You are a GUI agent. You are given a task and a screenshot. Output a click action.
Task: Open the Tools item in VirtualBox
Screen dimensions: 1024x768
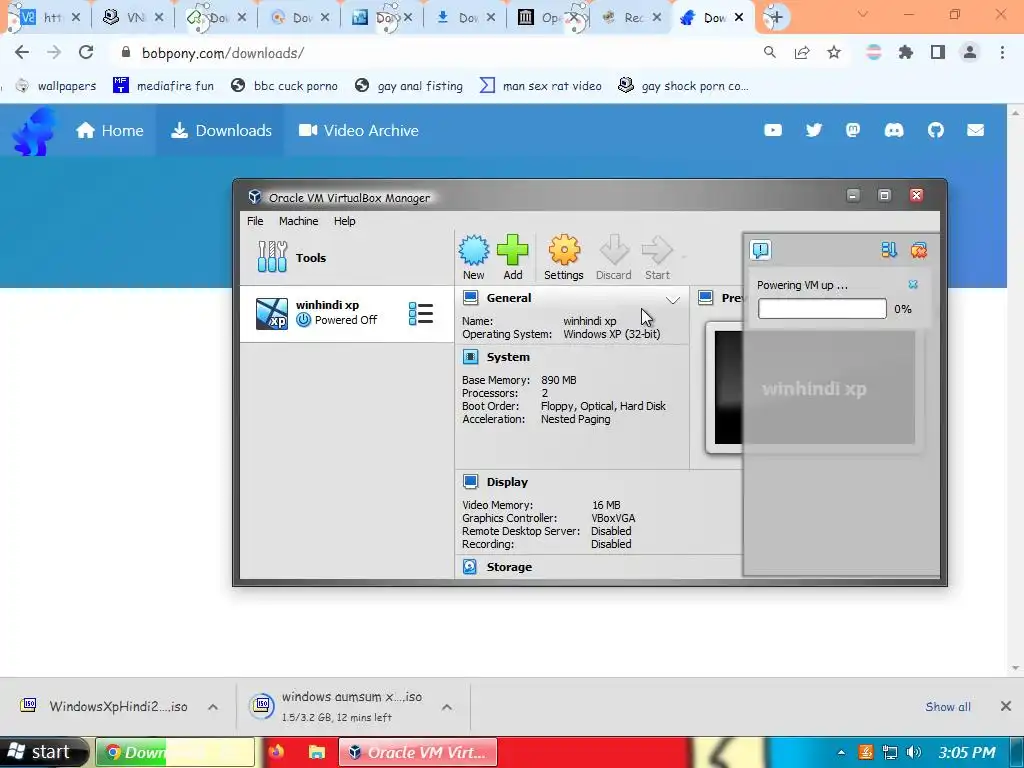coord(347,257)
